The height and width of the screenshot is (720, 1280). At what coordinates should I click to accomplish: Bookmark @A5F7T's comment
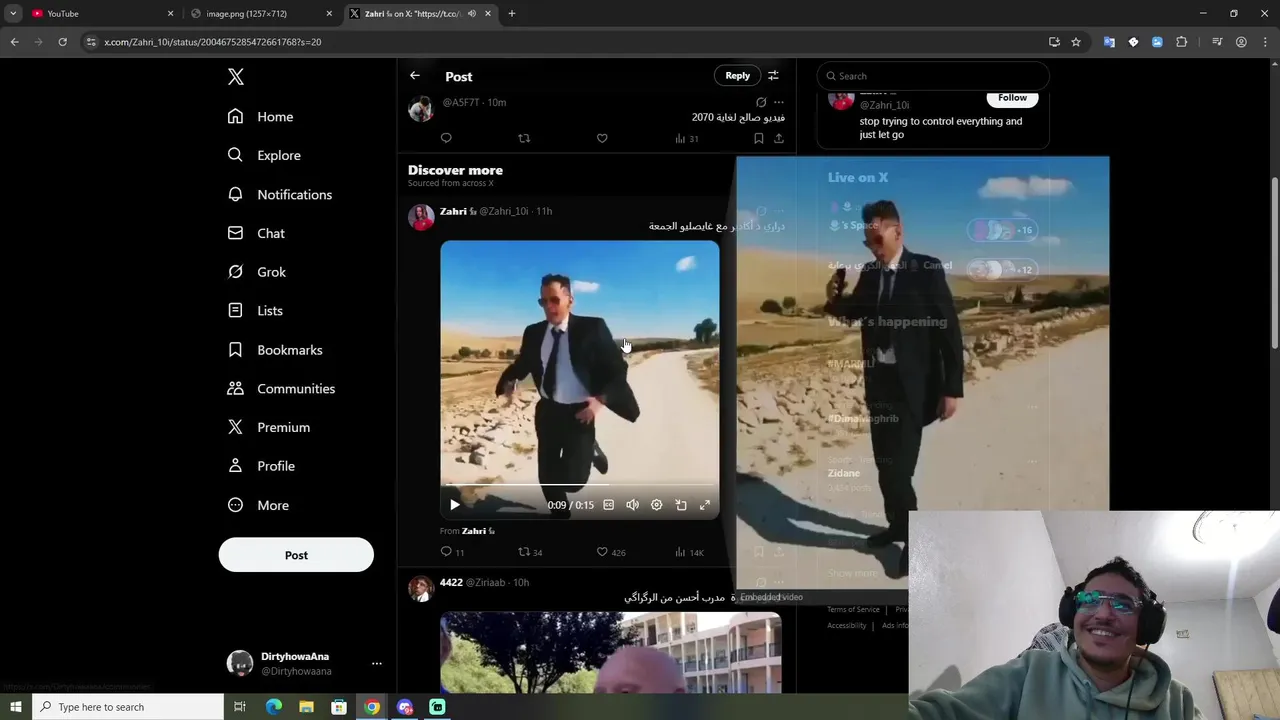click(x=759, y=138)
